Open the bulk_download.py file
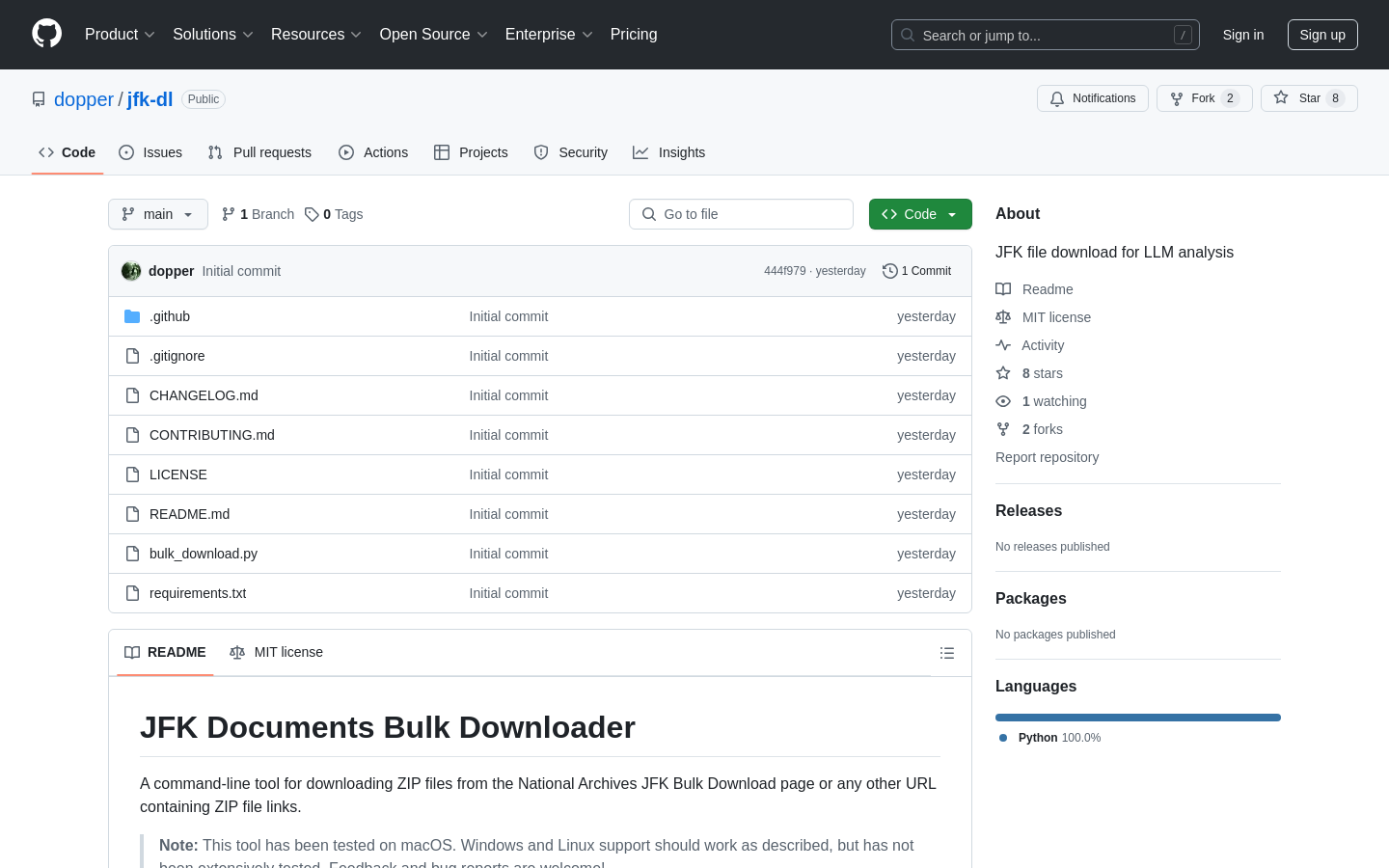The height and width of the screenshot is (868, 1389). (x=204, y=554)
